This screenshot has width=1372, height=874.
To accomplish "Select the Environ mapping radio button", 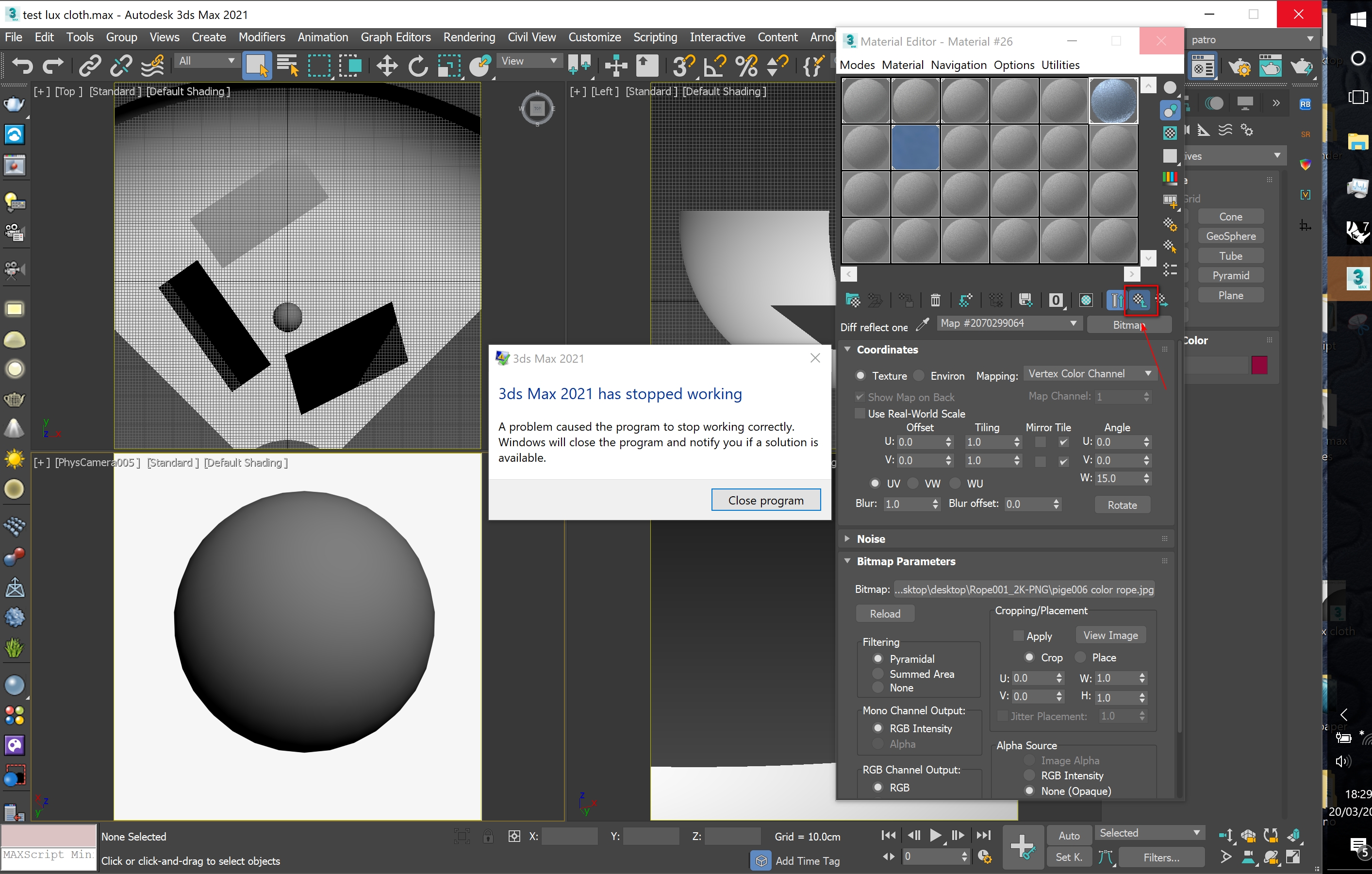I will 919,376.
